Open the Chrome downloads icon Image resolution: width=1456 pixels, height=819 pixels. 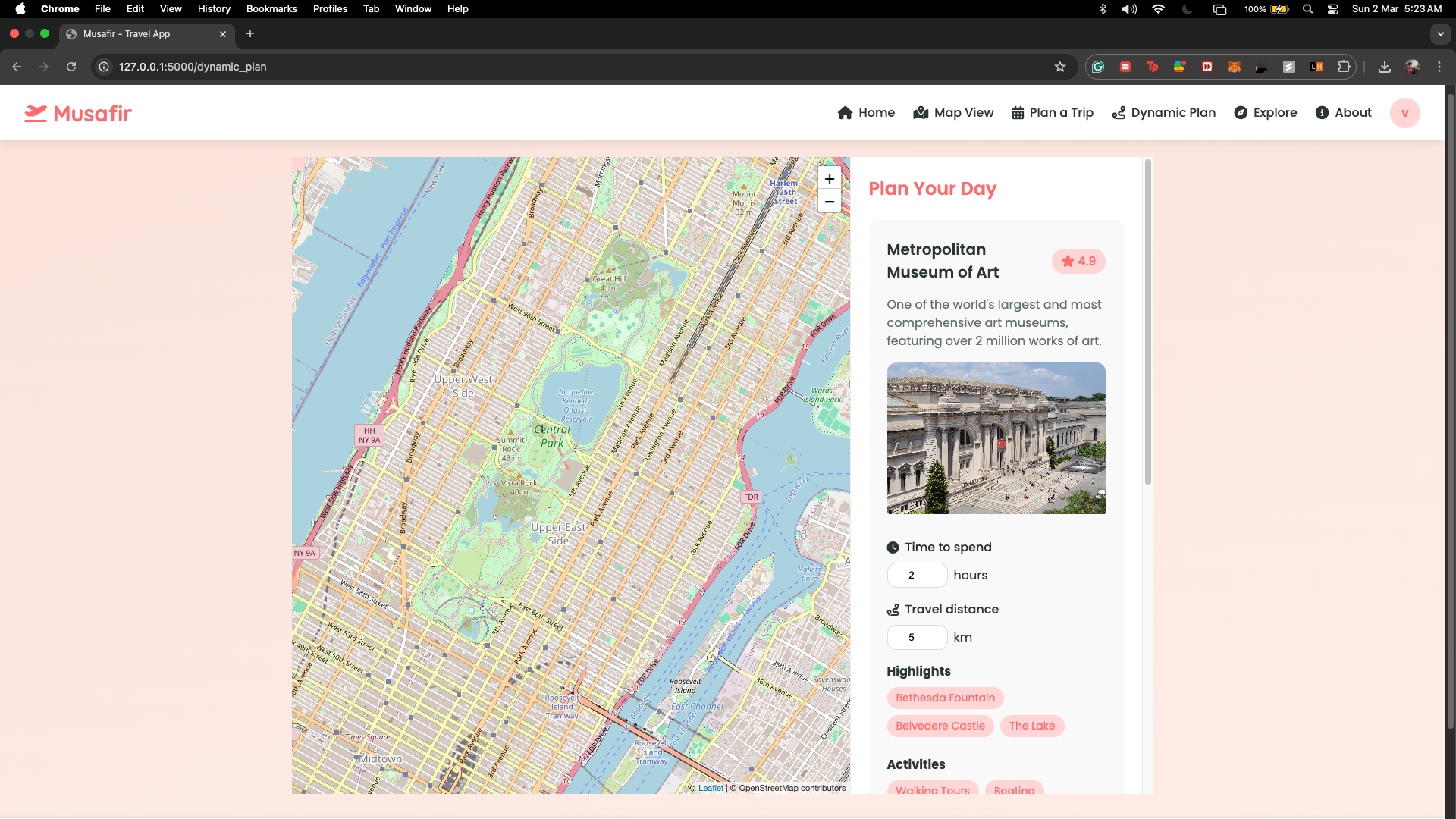(x=1385, y=67)
